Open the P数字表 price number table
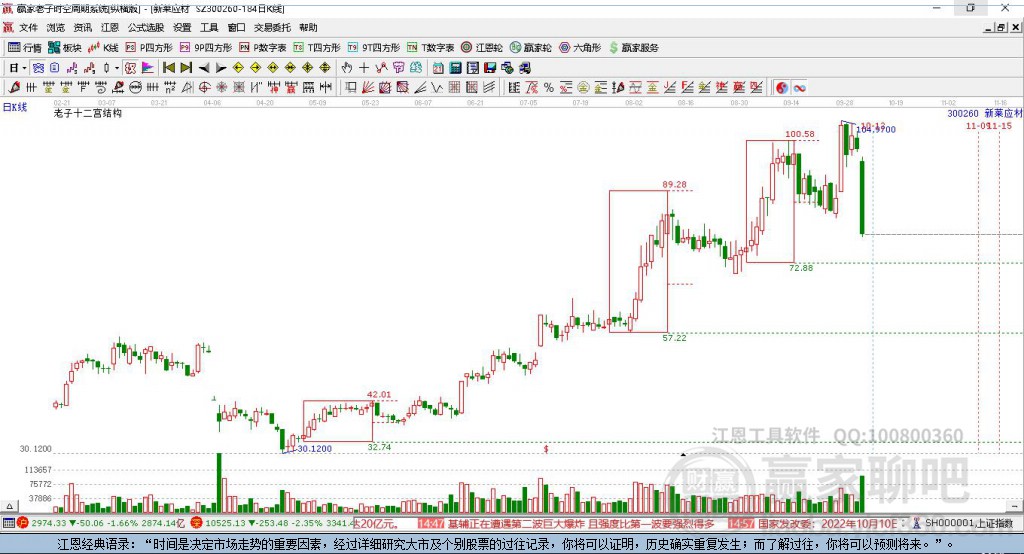This screenshot has width=1024, height=554. [x=263, y=48]
